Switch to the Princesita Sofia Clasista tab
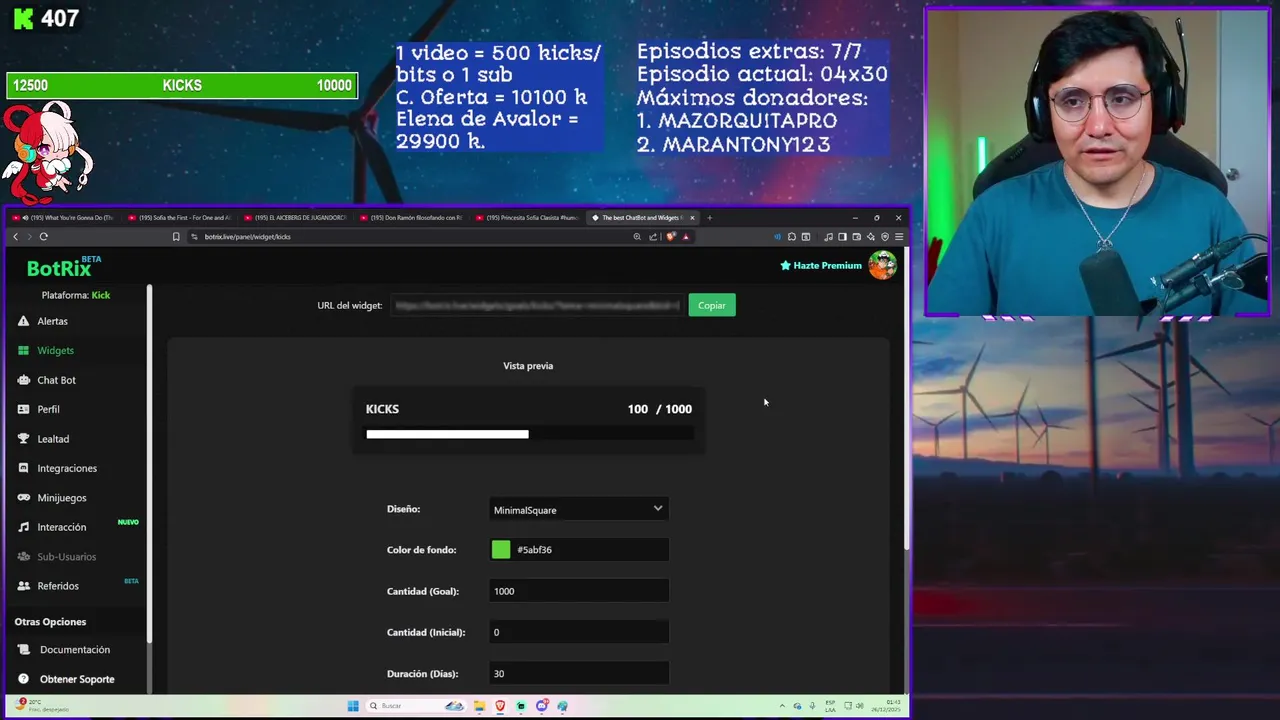Viewport: 1280px width, 720px height. 528,218
